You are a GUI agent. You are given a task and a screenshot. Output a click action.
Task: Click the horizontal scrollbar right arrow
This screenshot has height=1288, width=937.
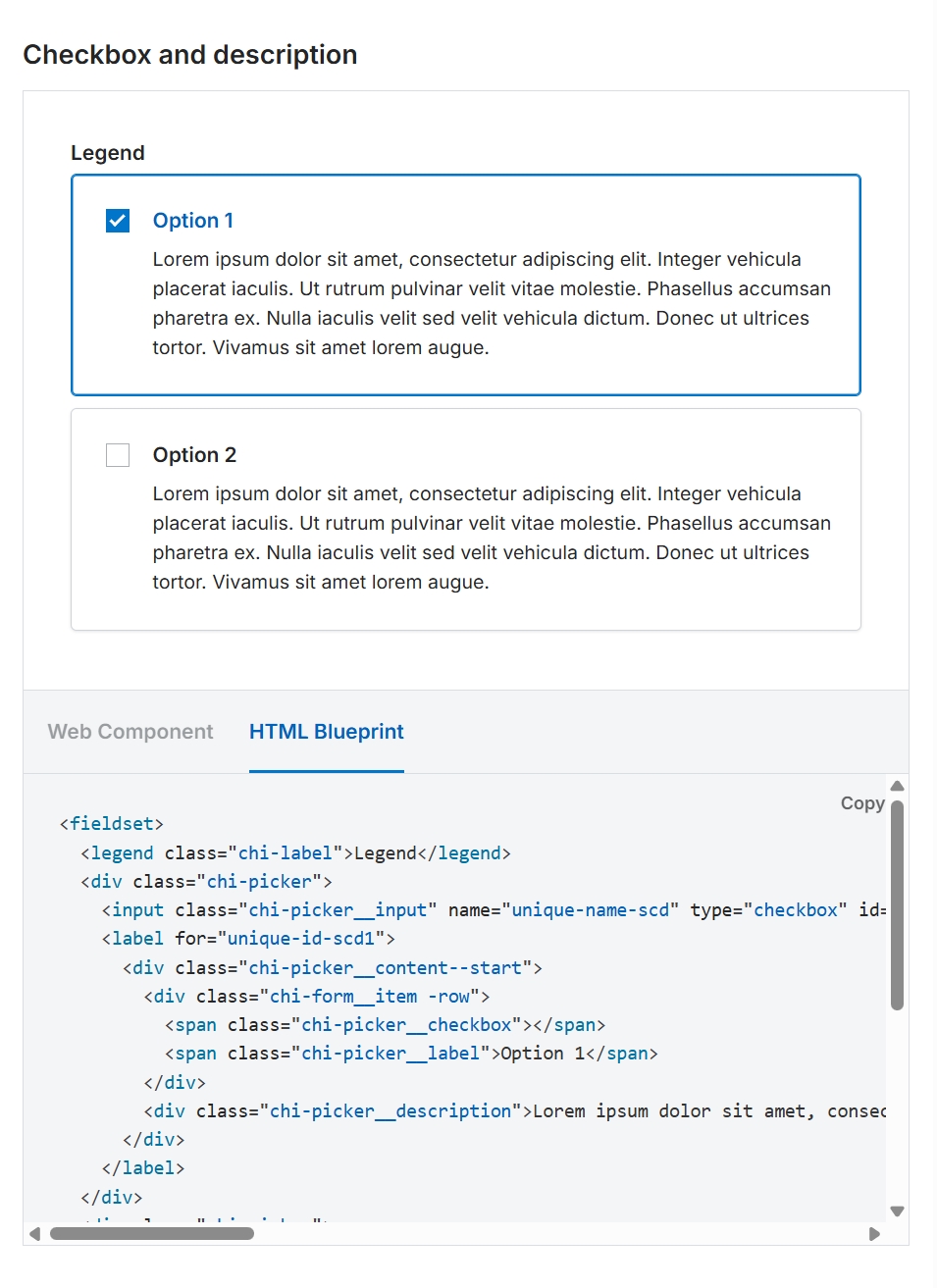(874, 1234)
